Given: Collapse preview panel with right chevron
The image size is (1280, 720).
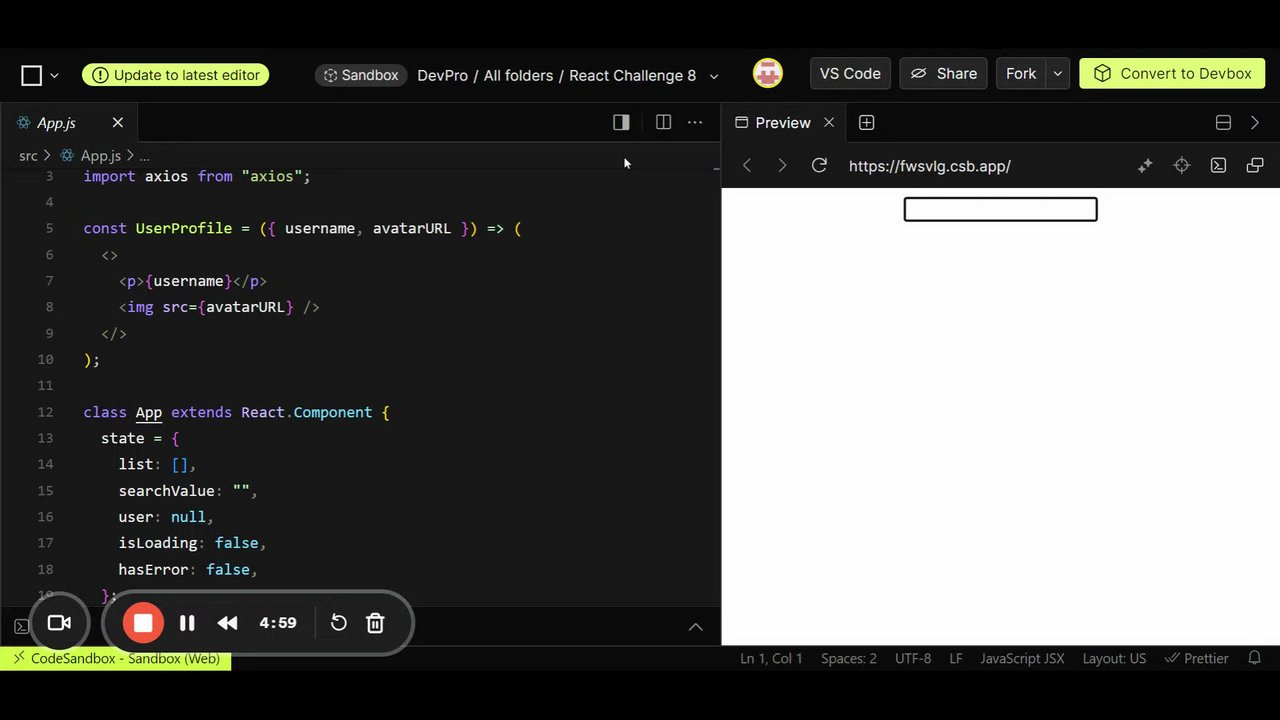Looking at the screenshot, I should [1255, 122].
